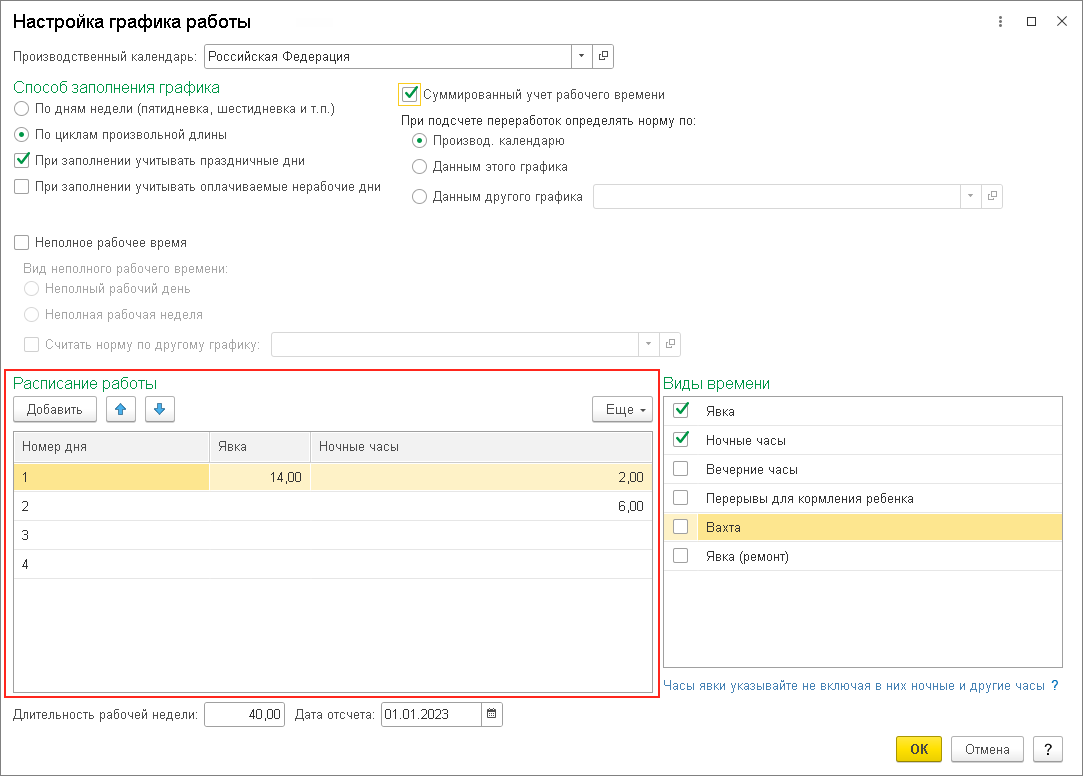Viewport: 1083px width, 776px height.
Task: Move schedule row down with arrow icon
Action: coord(159,409)
